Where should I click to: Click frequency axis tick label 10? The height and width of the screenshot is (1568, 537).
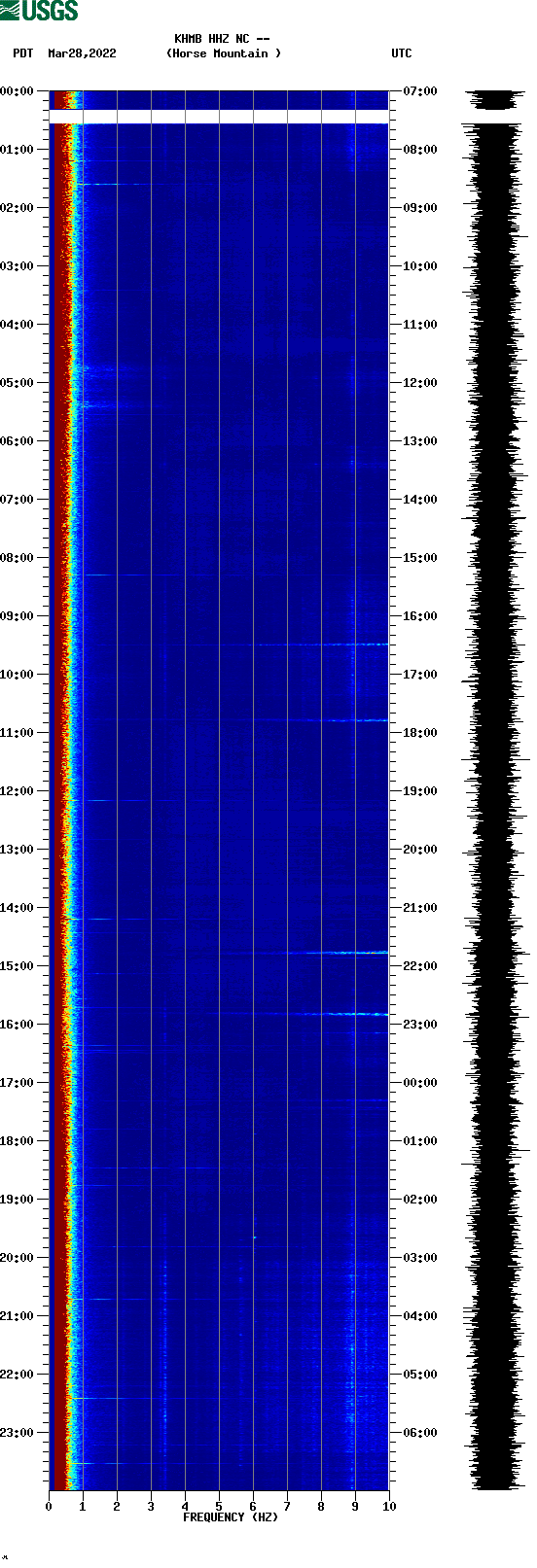tap(389, 1507)
